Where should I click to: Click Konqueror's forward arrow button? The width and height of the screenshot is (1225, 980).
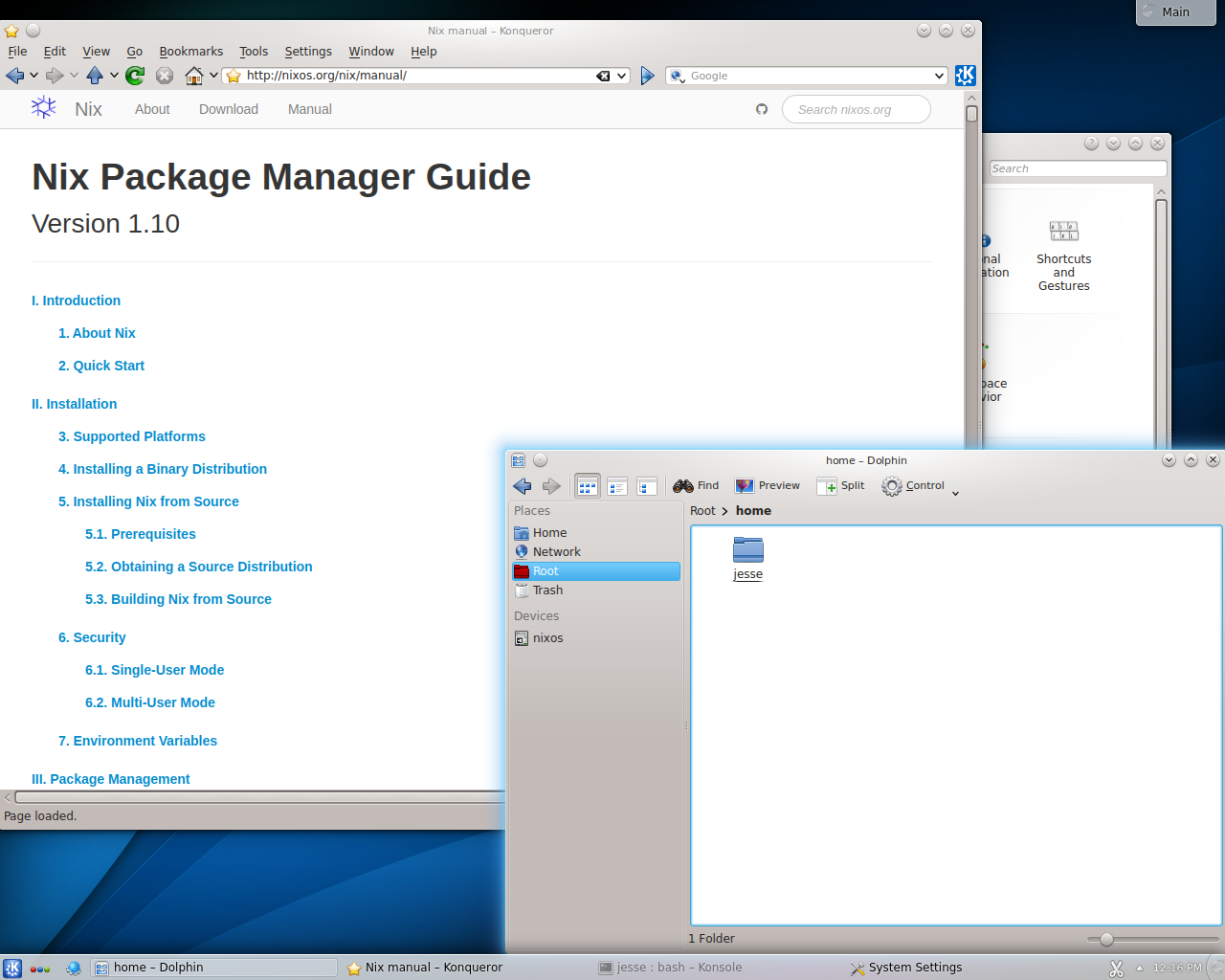(55, 76)
